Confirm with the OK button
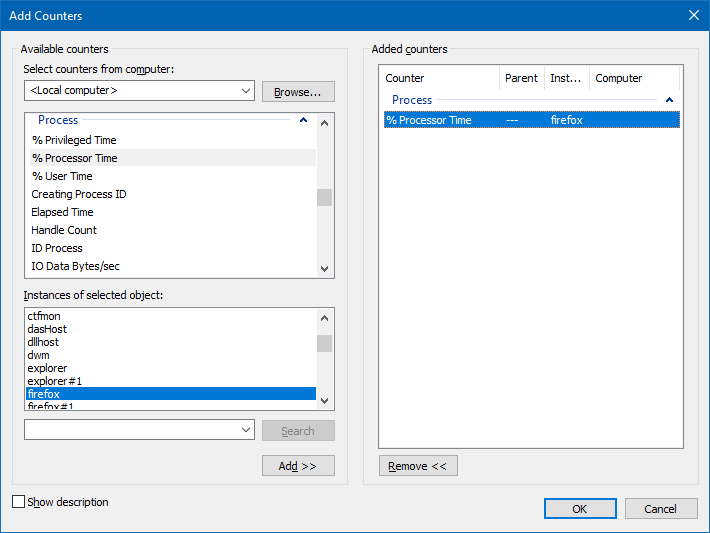The image size is (710, 533). click(580, 509)
